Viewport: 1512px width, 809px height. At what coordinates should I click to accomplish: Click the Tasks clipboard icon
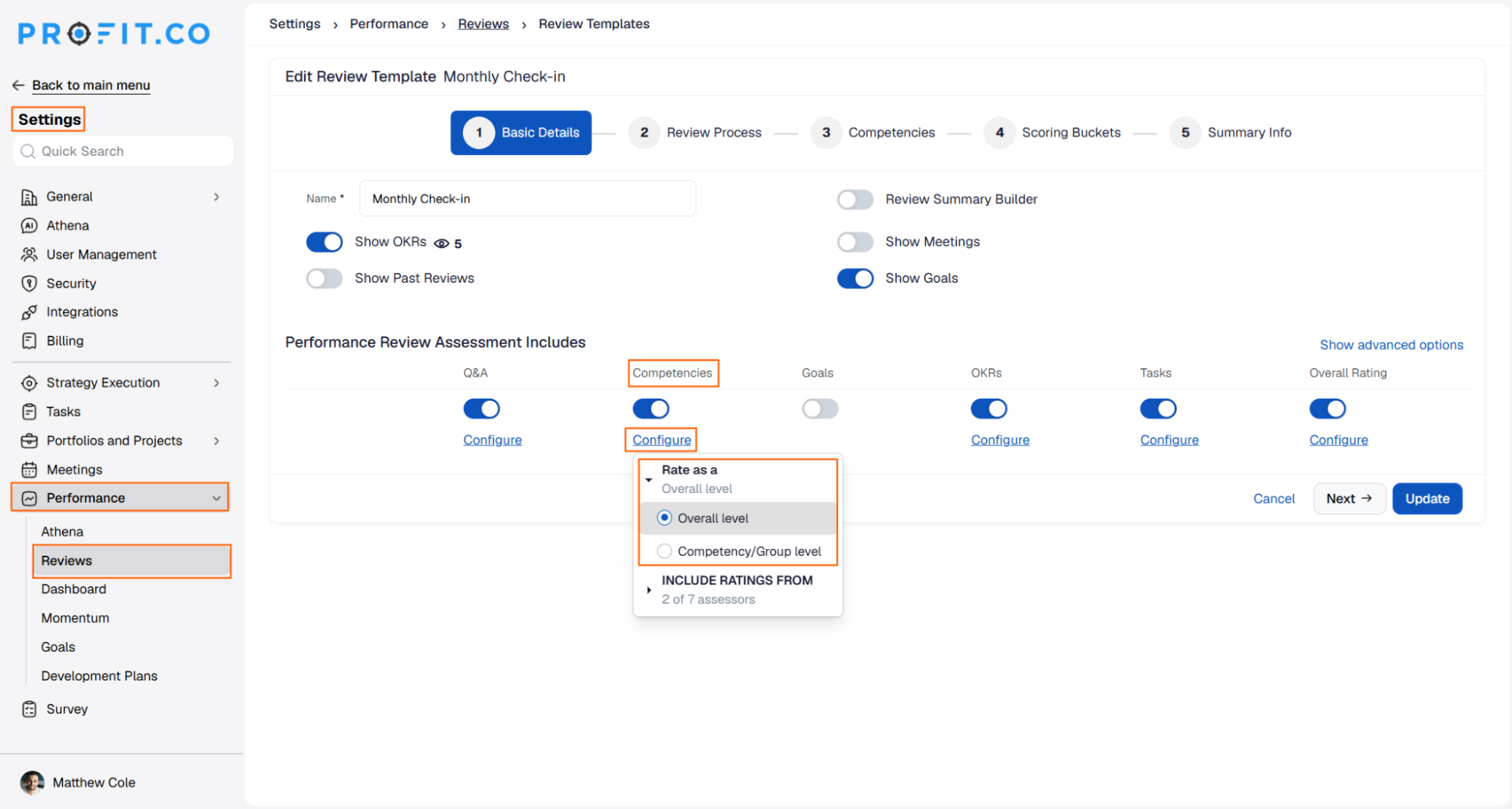[x=29, y=412]
